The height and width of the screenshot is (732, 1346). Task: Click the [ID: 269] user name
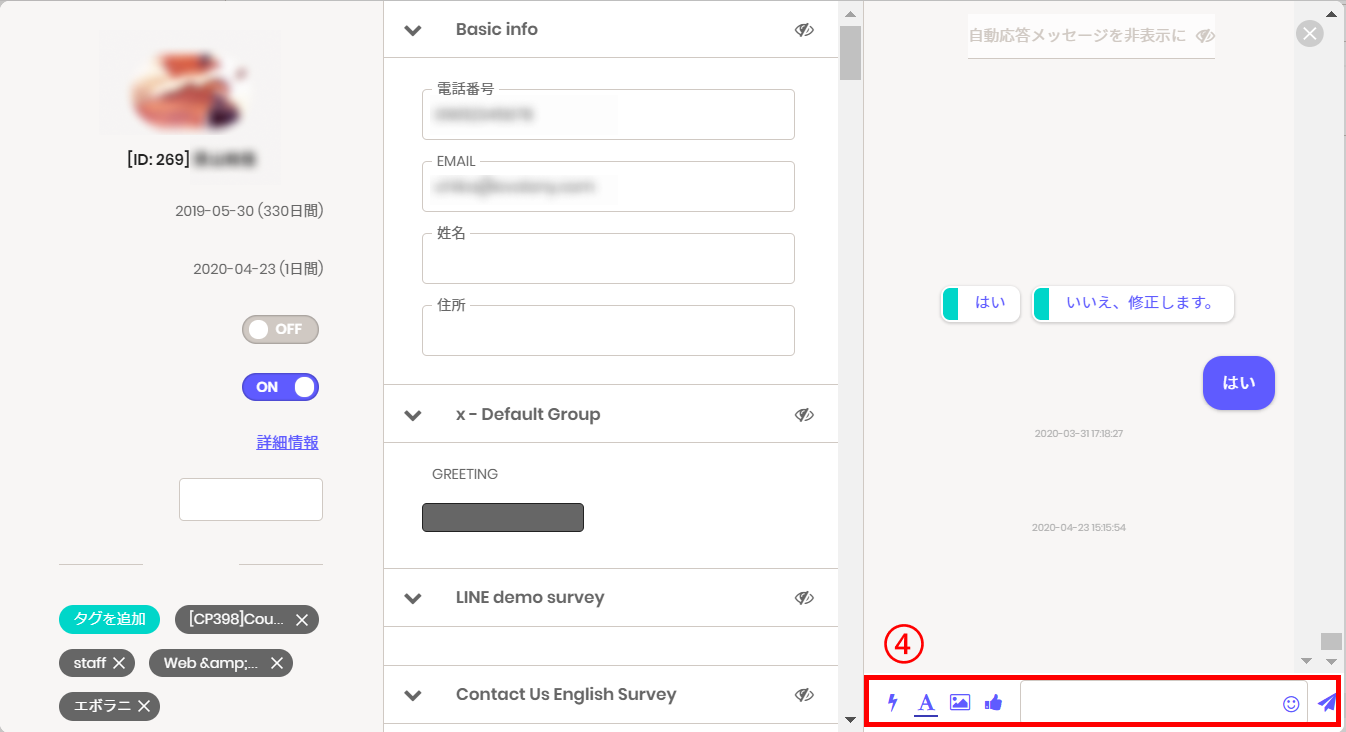pyautogui.click(x=193, y=158)
